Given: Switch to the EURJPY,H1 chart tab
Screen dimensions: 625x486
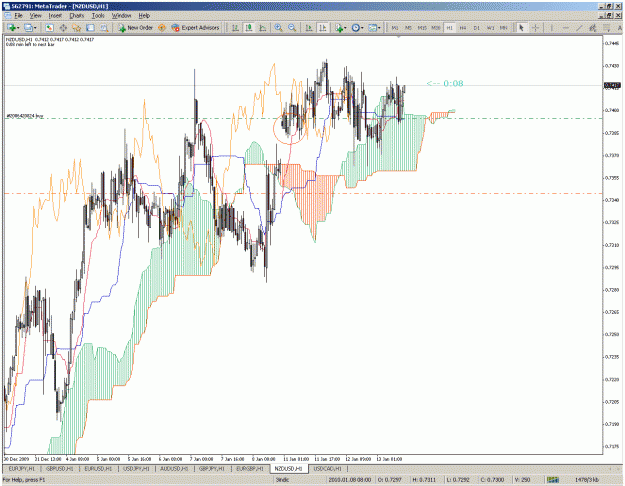Looking at the screenshot, I should click(22, 468).
